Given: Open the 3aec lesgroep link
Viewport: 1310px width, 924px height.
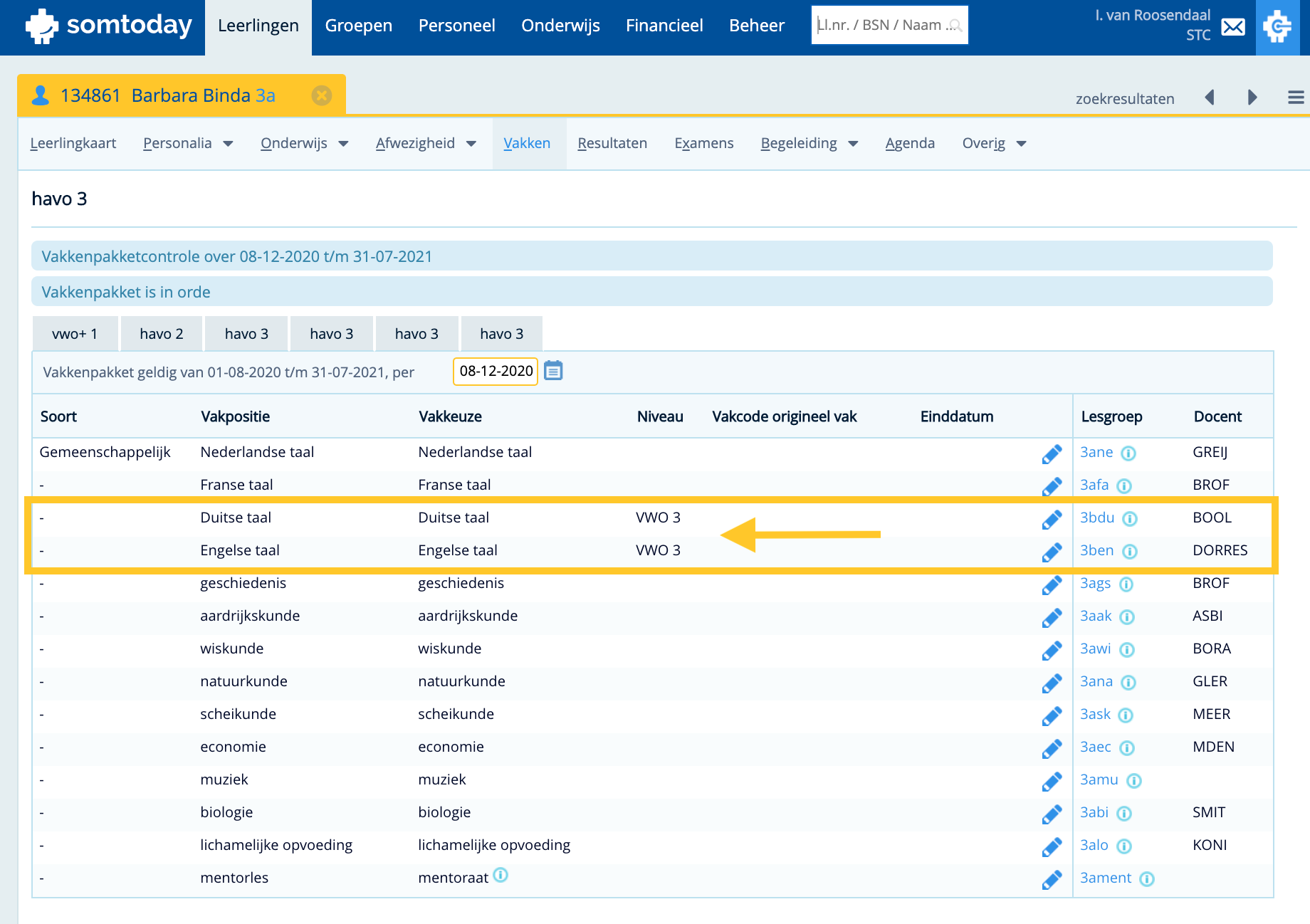Looking at the screenshot, I should (x=1095, y=747).
